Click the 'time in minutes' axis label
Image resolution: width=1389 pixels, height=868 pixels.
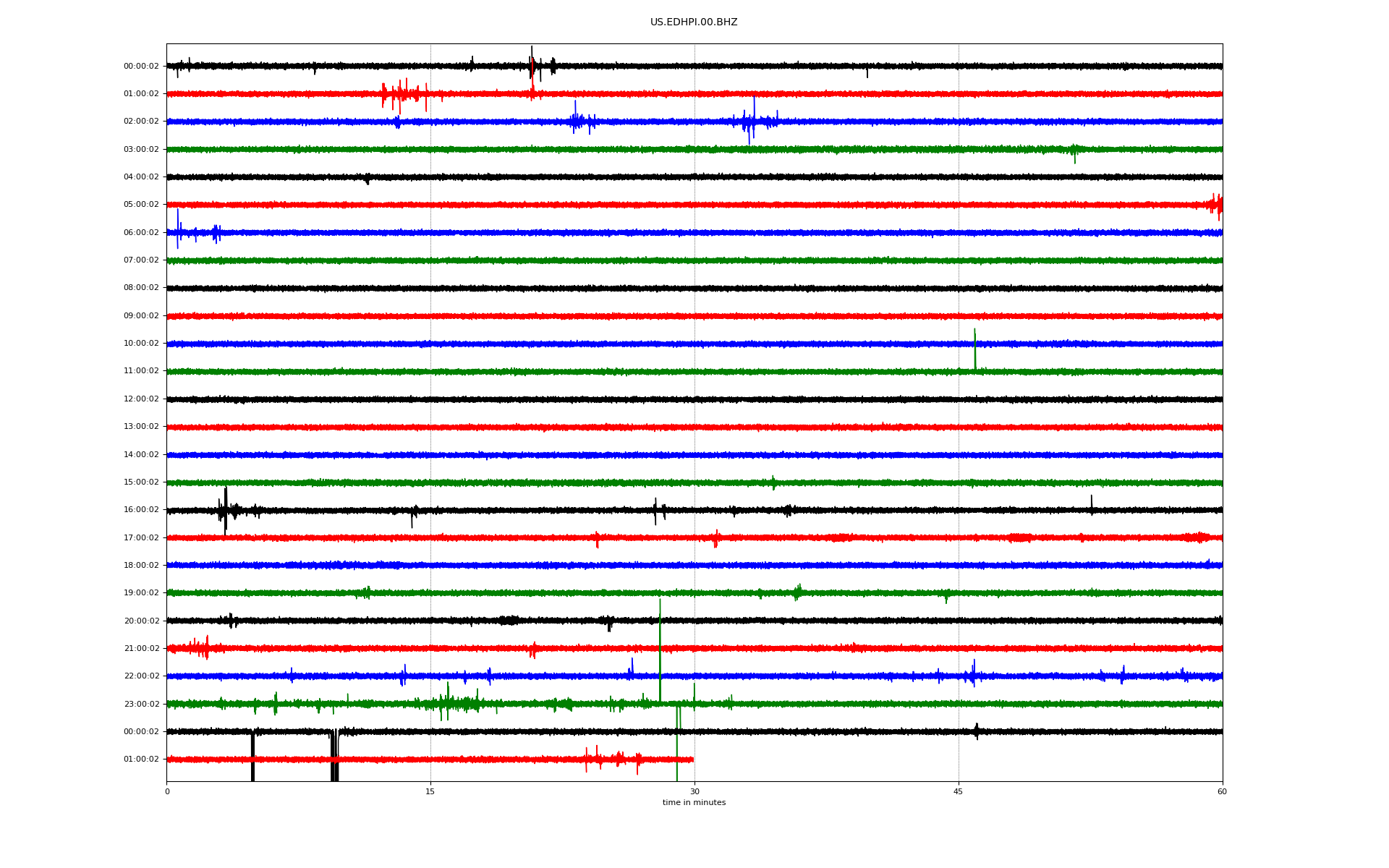pyautogui.click(x=693, y=803)
